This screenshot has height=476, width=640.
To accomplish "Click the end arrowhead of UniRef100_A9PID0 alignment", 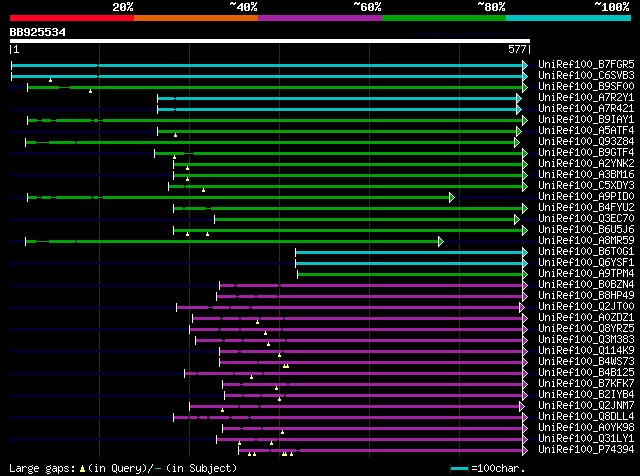I will [452, 198].
